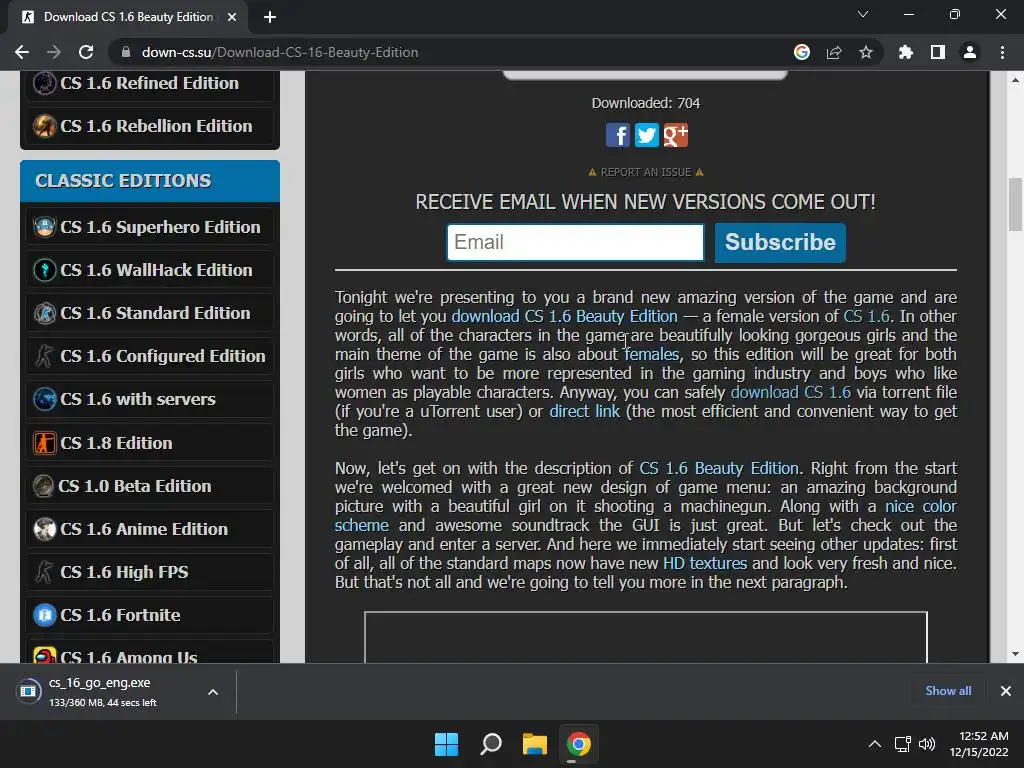Click the 'females' text link
Viewport: 1024px width, 768px height.
tap(652, 354)
